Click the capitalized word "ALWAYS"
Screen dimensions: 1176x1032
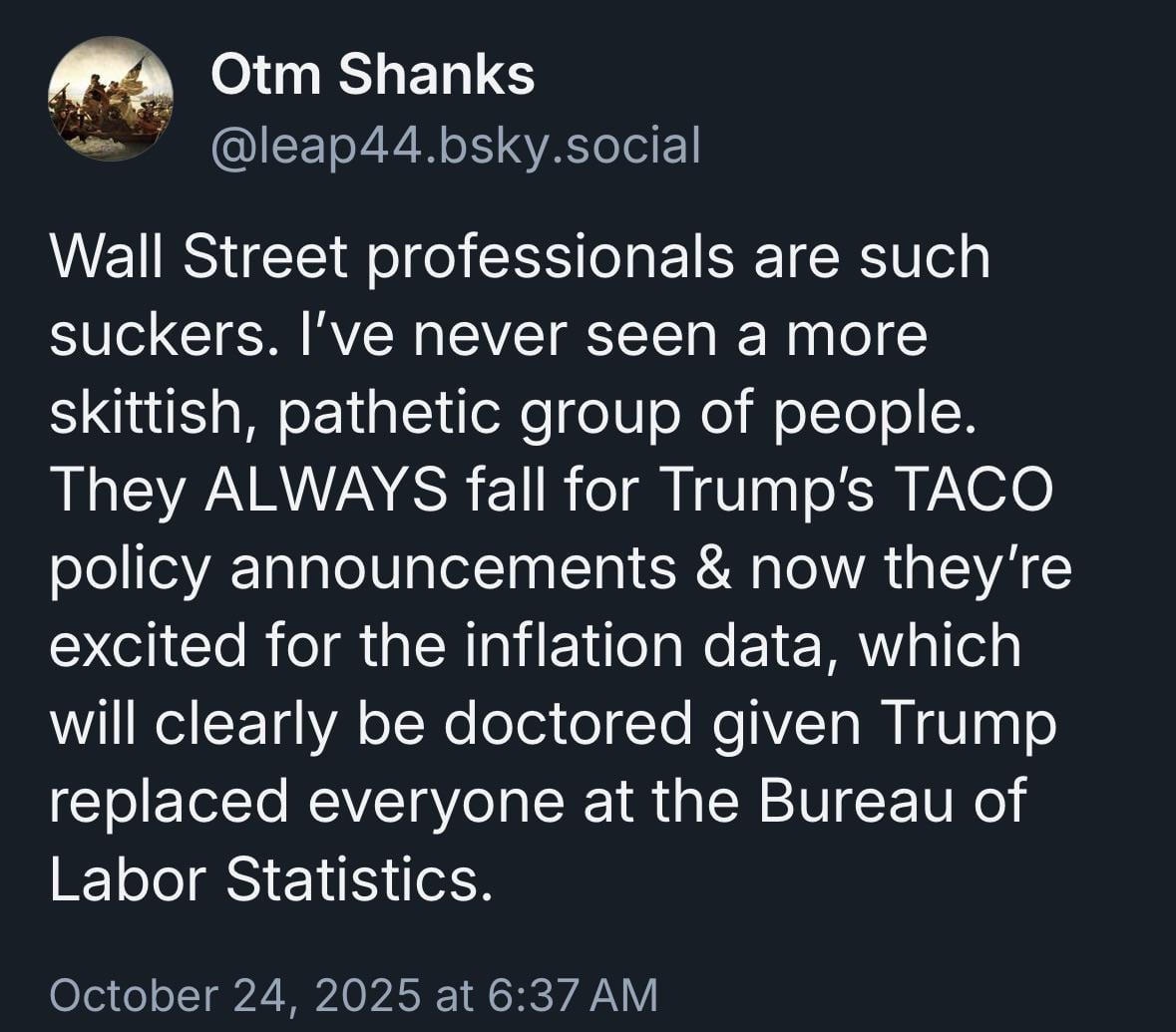point(326,491)
